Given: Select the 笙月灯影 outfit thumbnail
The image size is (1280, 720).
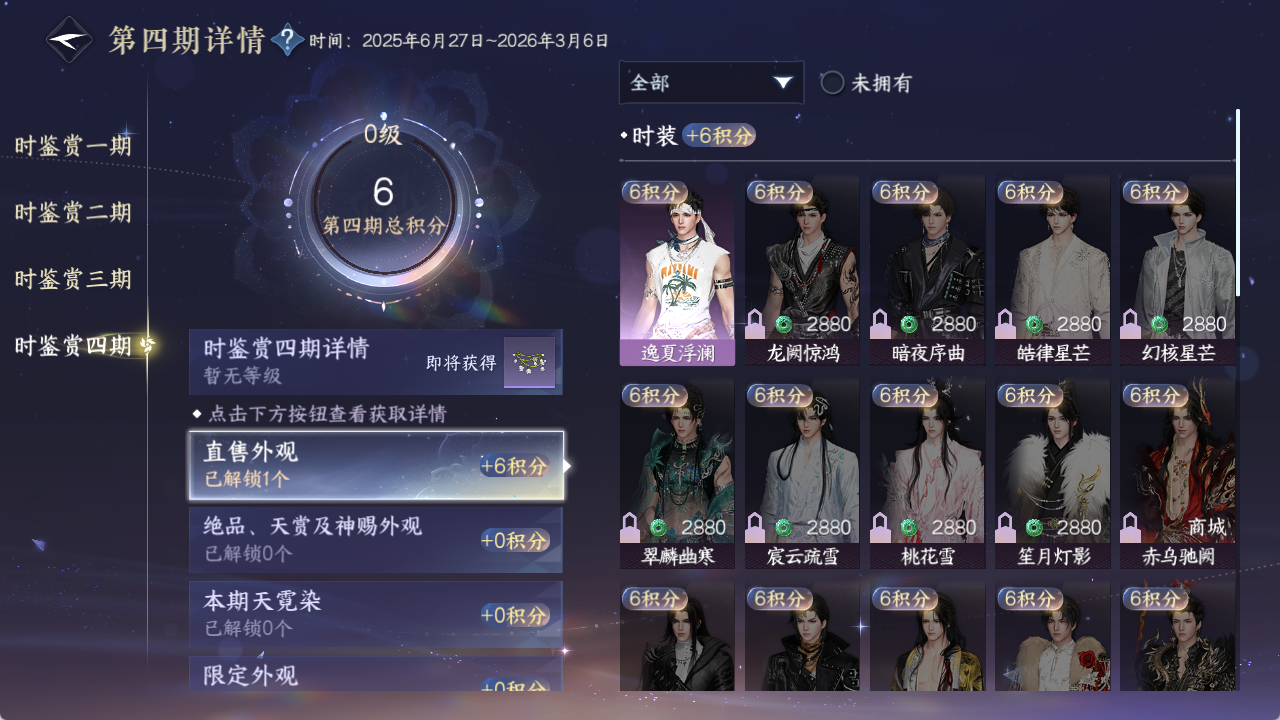Looking at the screenshot, I should (1052, 474).
